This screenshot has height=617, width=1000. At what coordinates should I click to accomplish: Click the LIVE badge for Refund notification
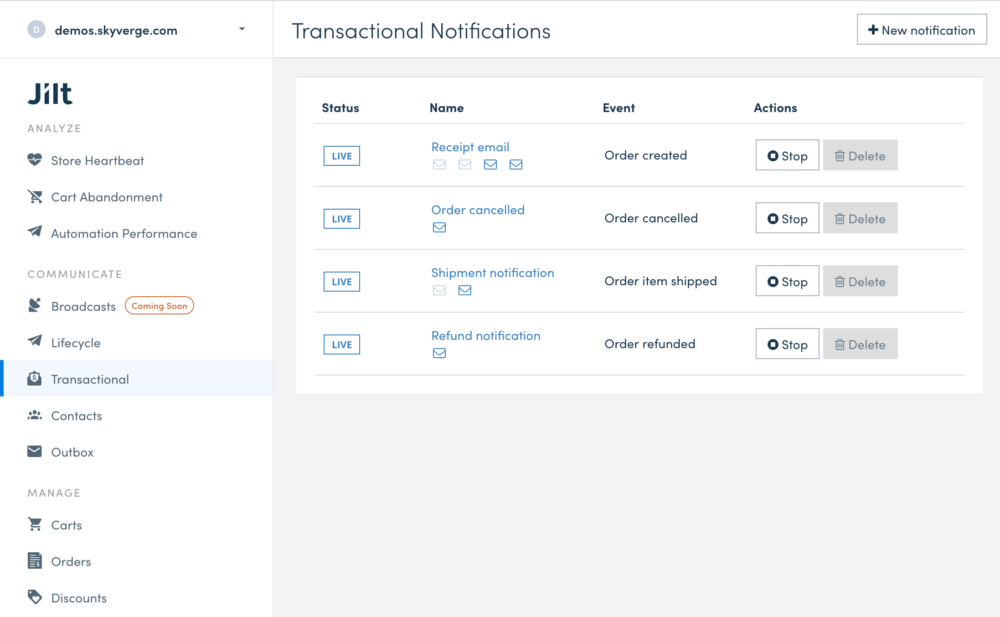click(341, 345)
